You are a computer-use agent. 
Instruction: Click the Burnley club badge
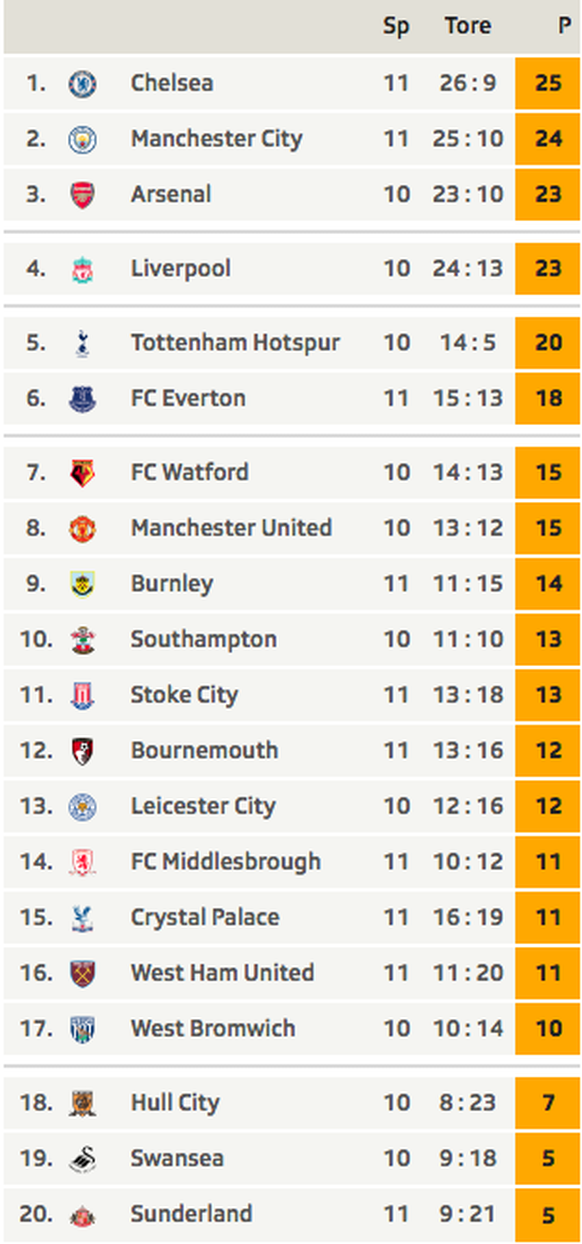pos(82,584)
